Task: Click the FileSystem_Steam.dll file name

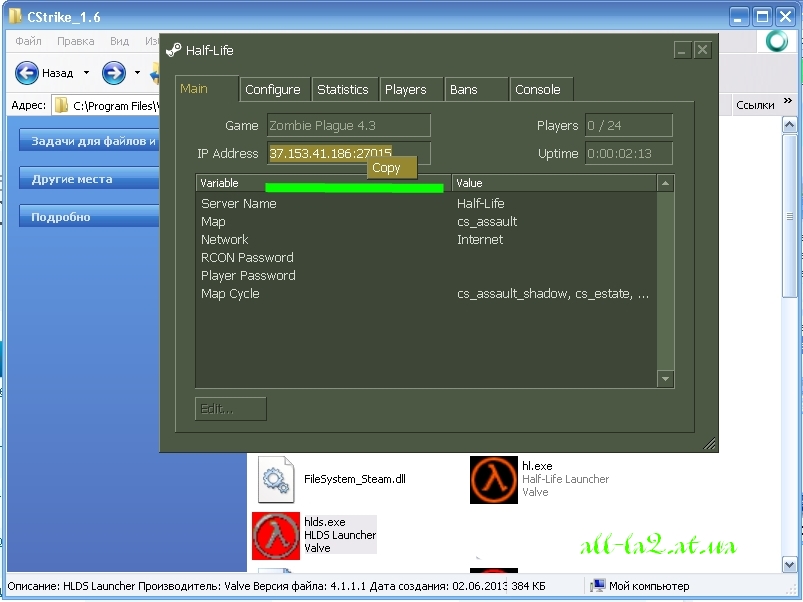Action: tap(355, 479)
